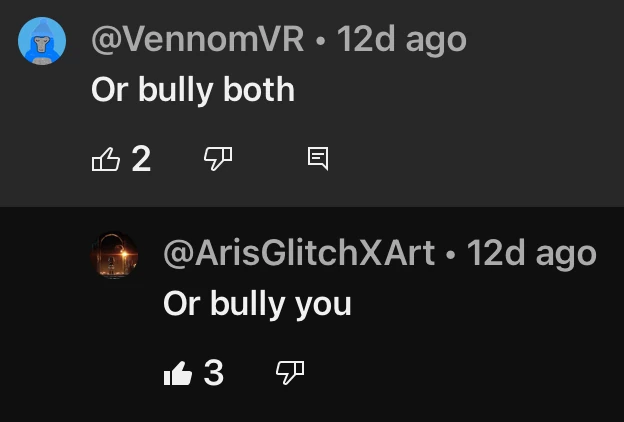The height and width of the screenshot is (422, 624).
Task: Visit the @ArisGlitchXArt channel link
Action: (x=299, y=253)
